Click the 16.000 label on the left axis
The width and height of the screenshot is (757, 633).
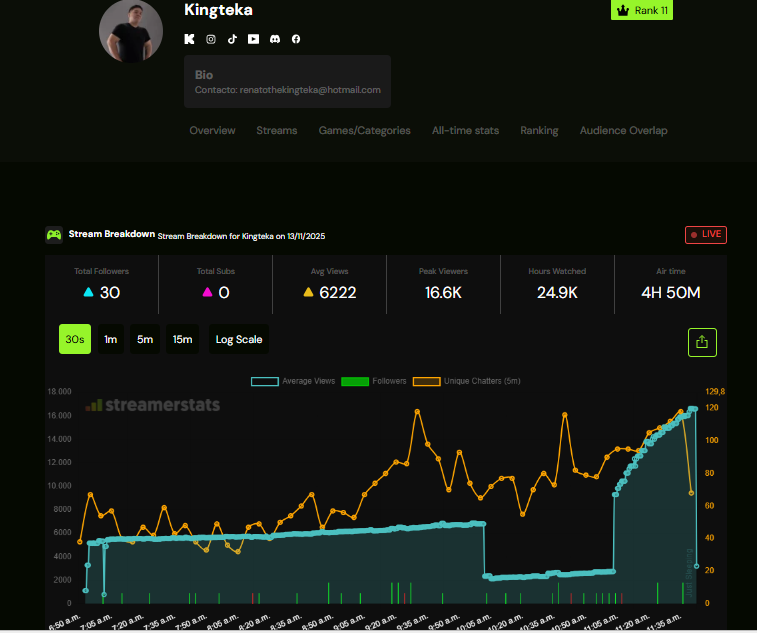(x=59, y=415)
